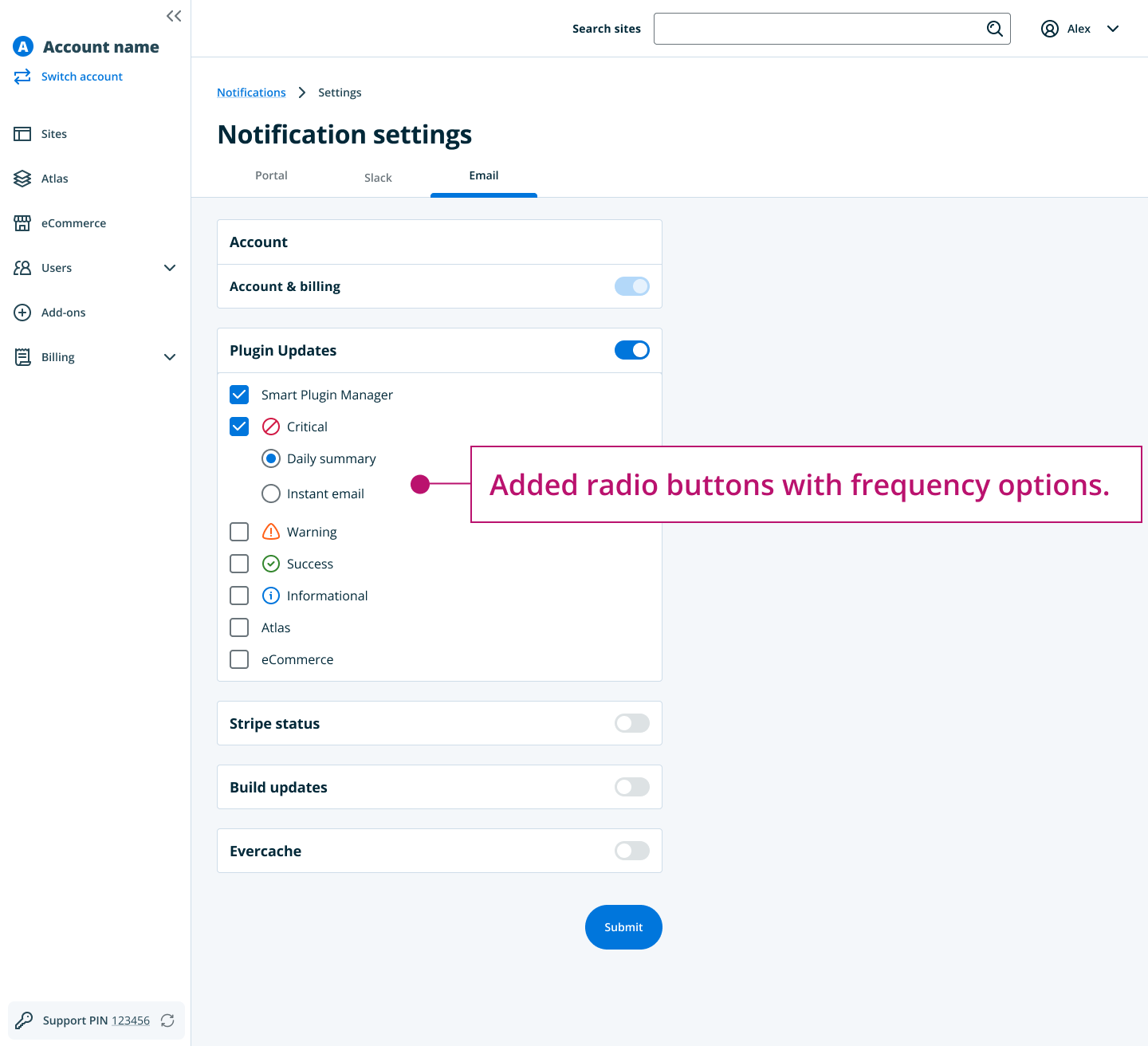Screen dimensions: 1148x1046
Task: Enable the Stripe status toggle
Action: (x=632, y=723)
